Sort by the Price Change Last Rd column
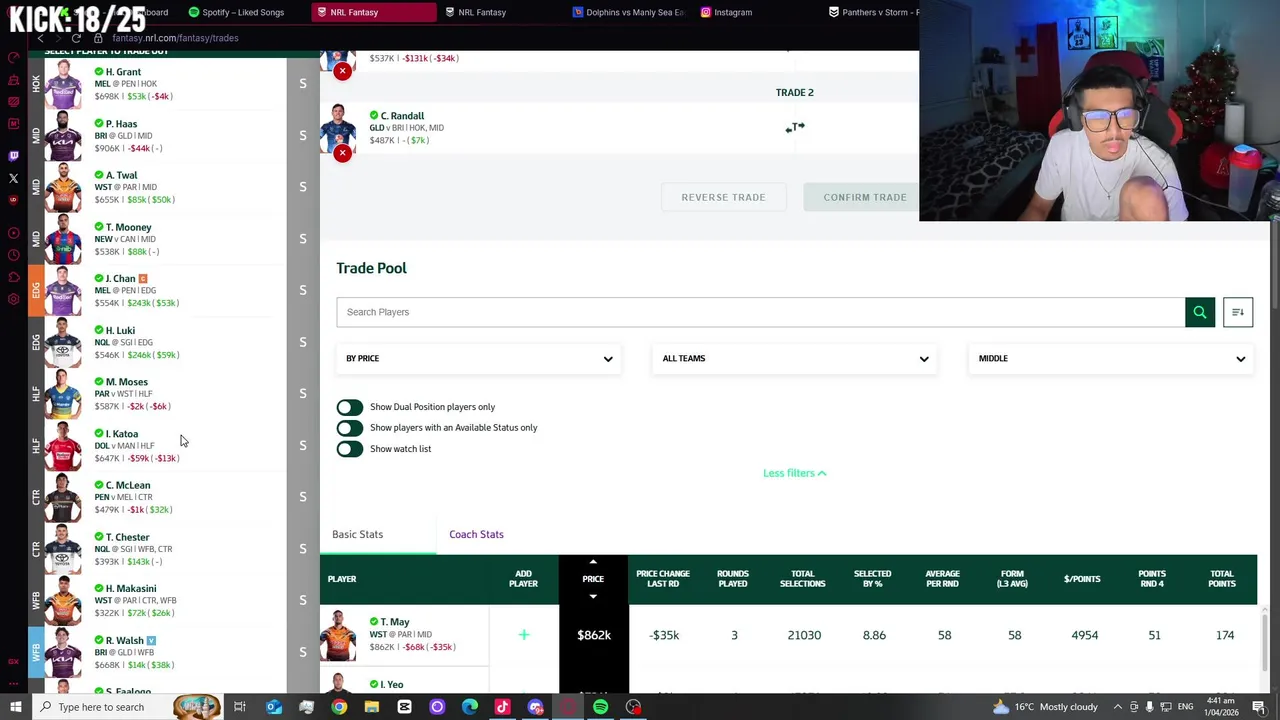The width and height of the screenshot is (1280, 720). click(x=663, y=579)
